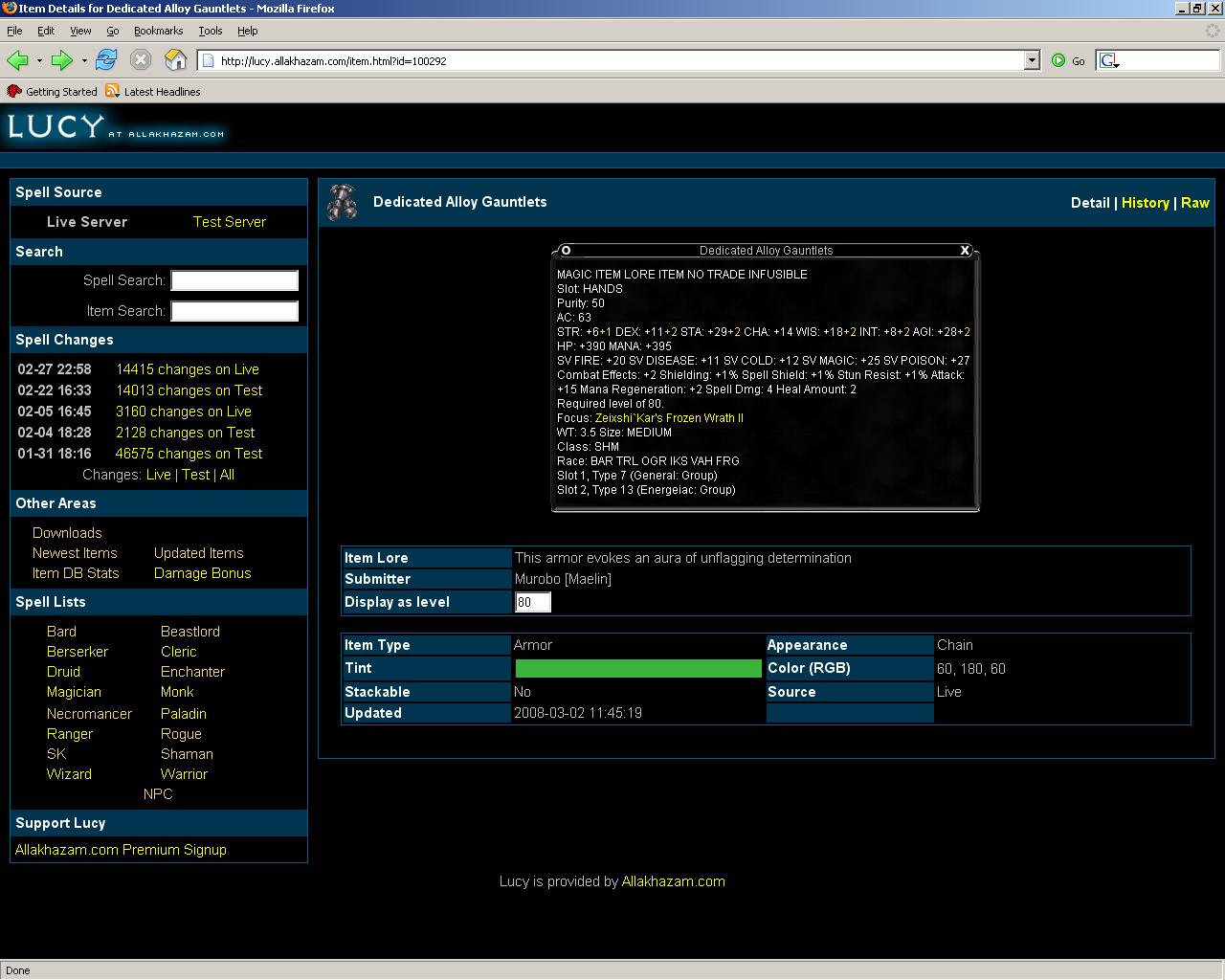Click the Stop loading icon
The height and width of the screenshot is (980, 1225).
click(141, 60)
